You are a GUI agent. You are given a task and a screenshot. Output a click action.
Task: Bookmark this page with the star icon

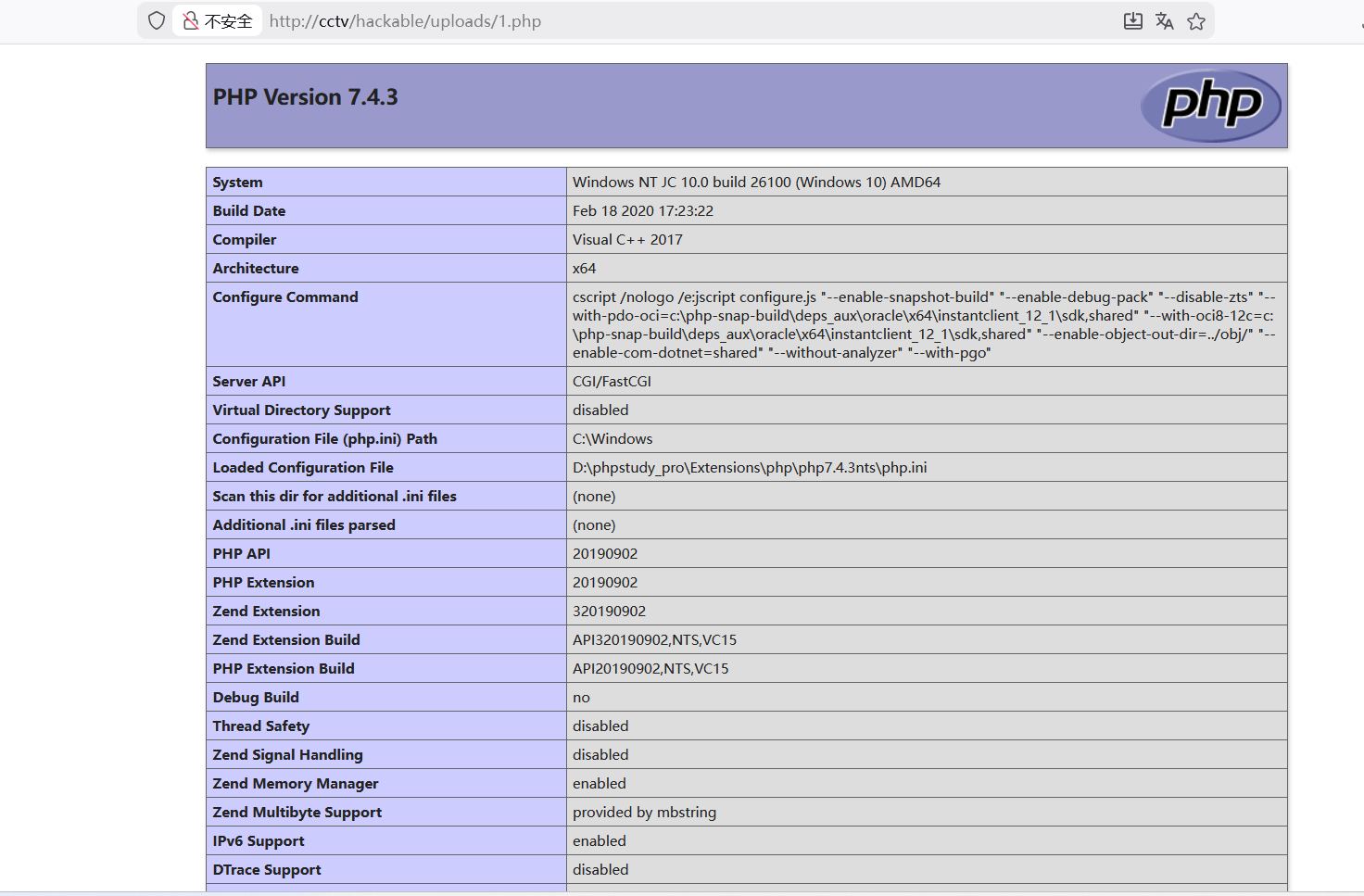tap(1196, 20)
